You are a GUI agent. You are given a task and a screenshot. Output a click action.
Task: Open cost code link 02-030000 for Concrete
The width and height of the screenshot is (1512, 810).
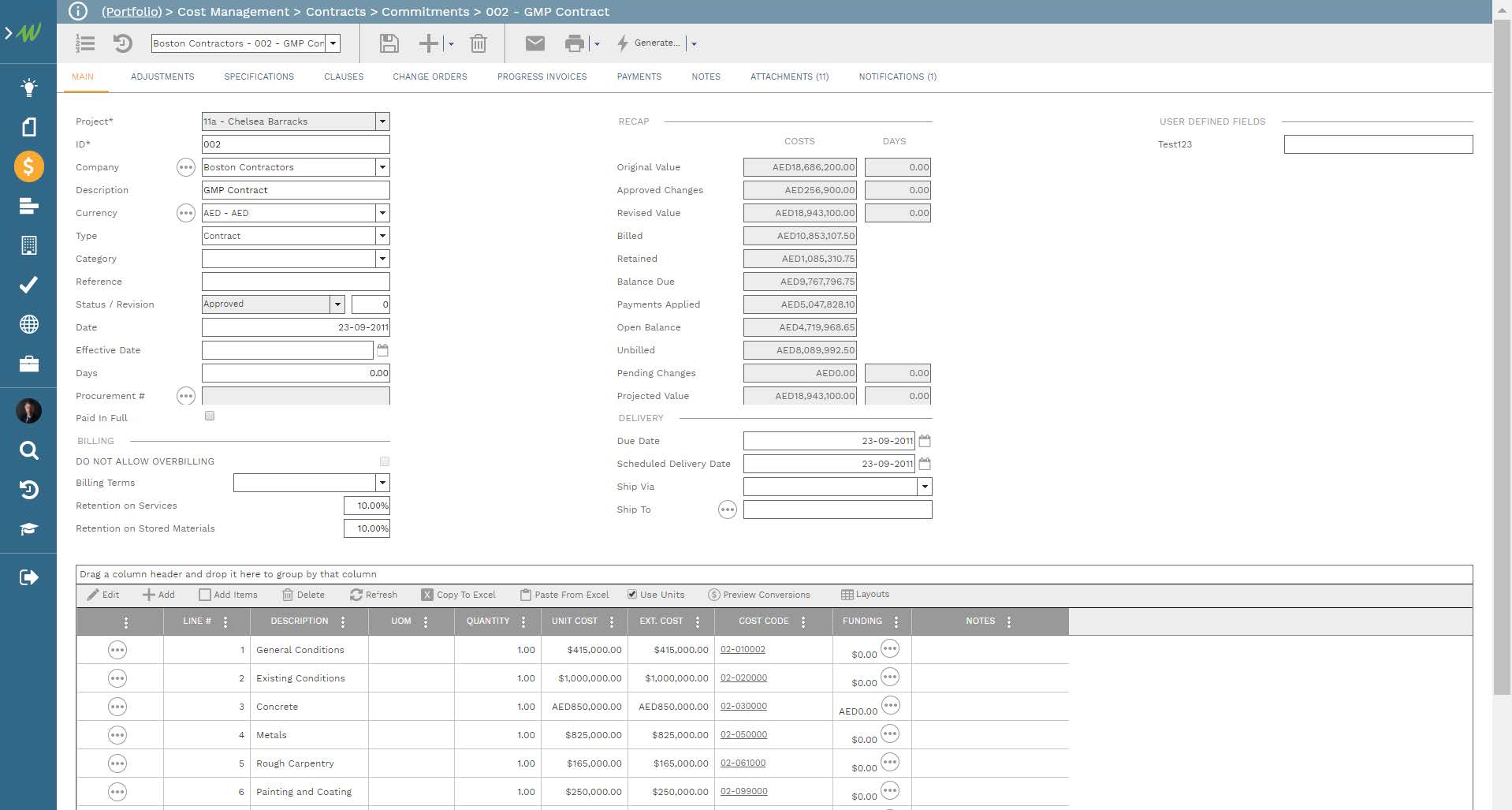click(743, 706)
